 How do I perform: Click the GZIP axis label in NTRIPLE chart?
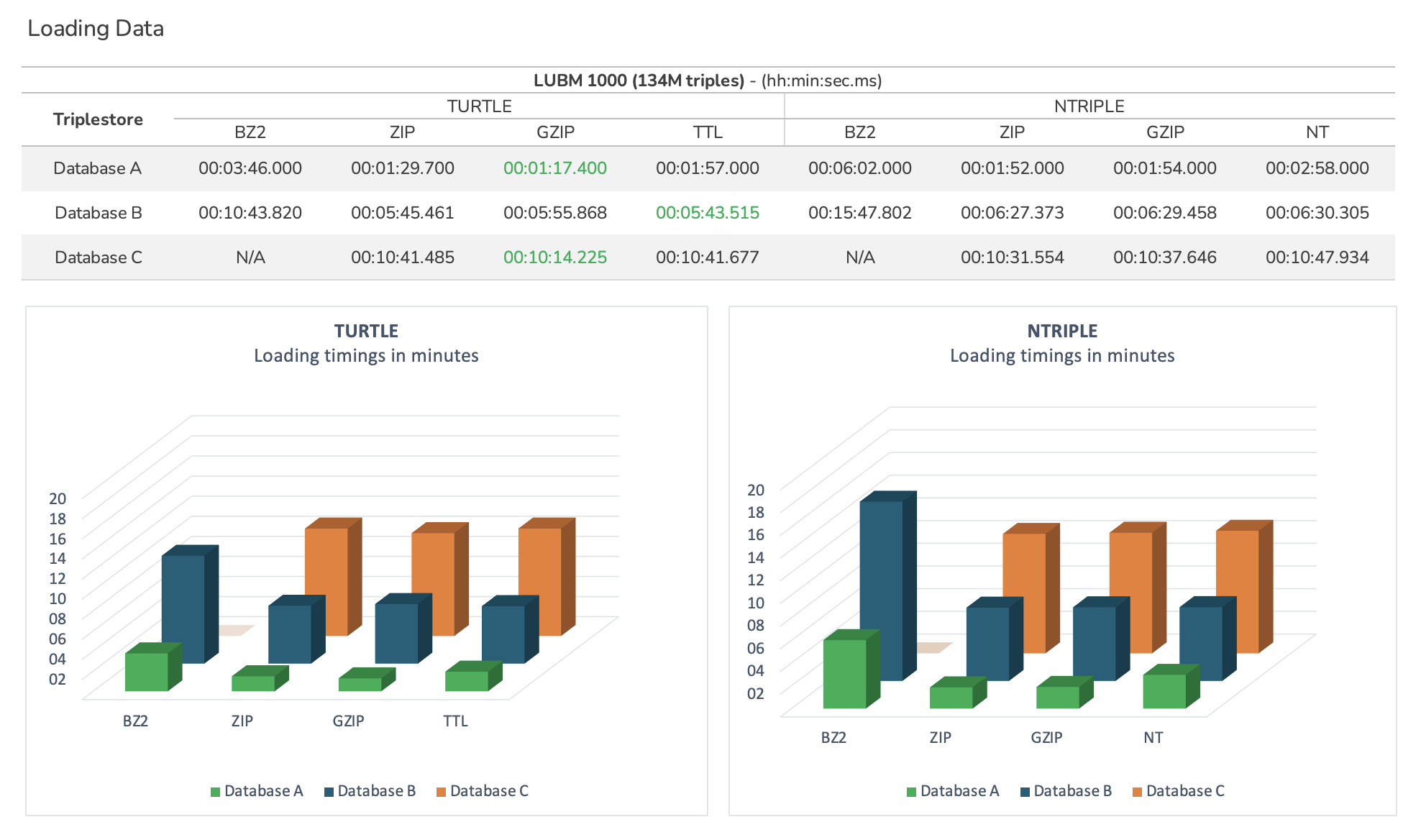pyautogui.click(x=1046, y=738)
